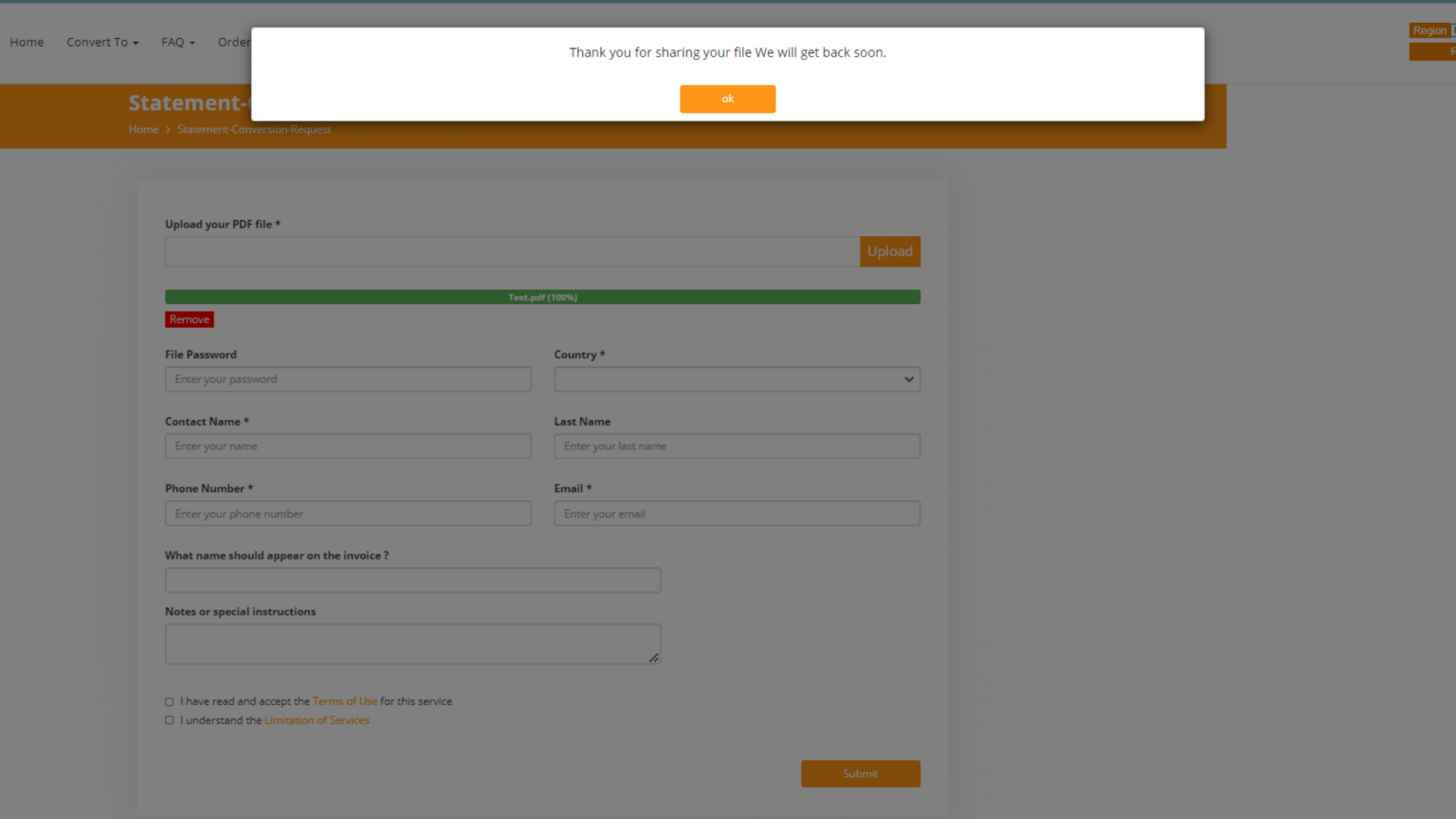Image resolution: width=1456 pixels, height=819 pixels.
Task: Click the File Password input field
Action: point(348,379)
